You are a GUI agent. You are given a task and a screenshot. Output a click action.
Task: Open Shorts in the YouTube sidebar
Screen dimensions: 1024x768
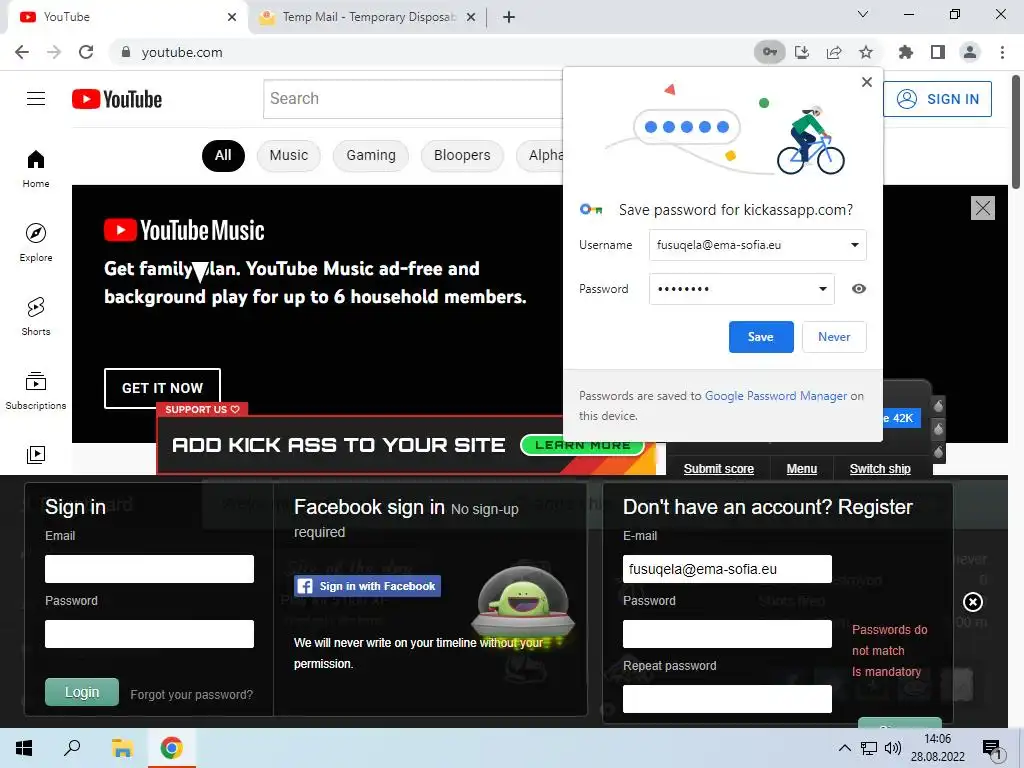pyautogui.click(x=36, y=316)
